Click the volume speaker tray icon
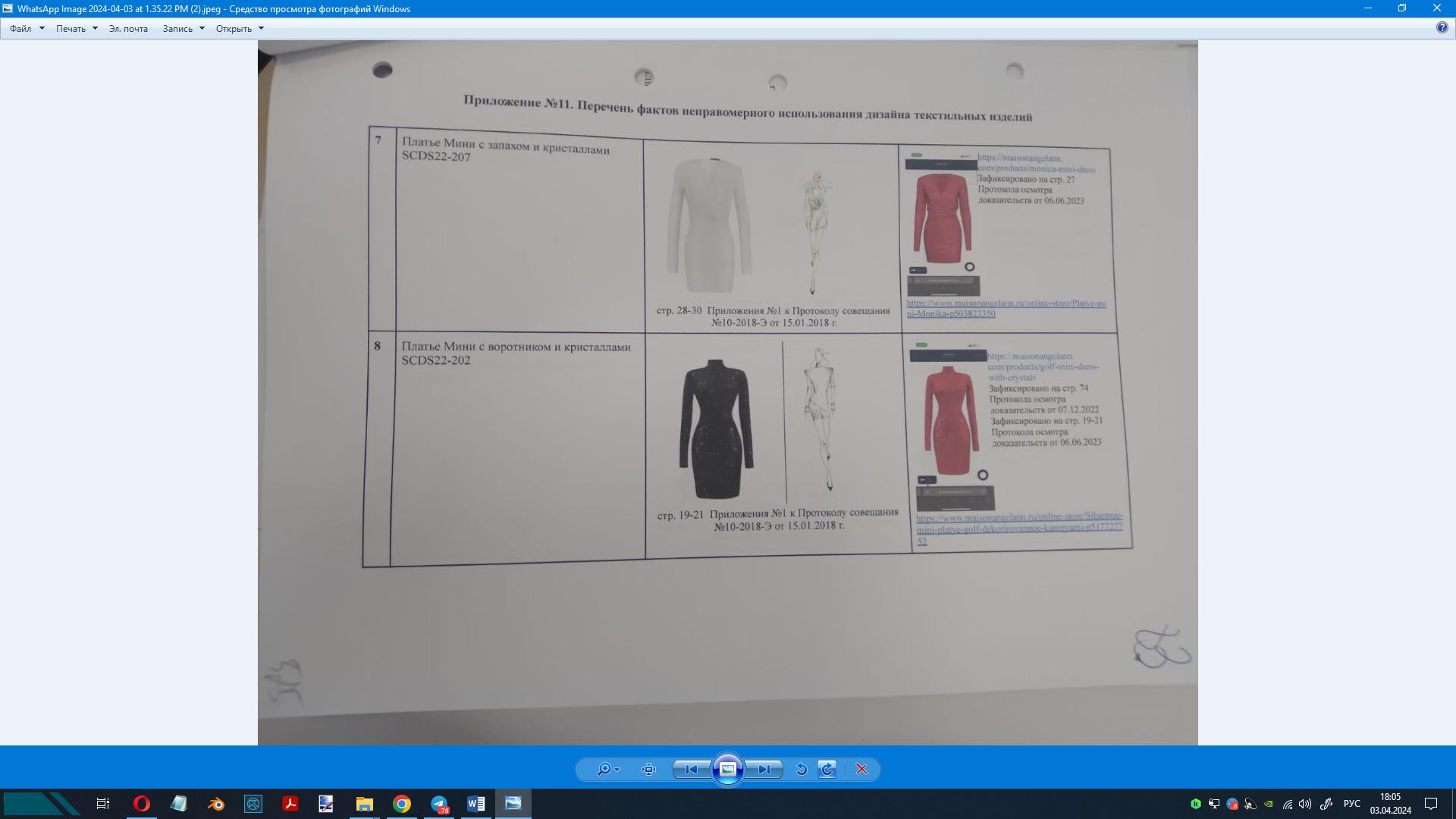1456x819 pixels. (1305, 804)
